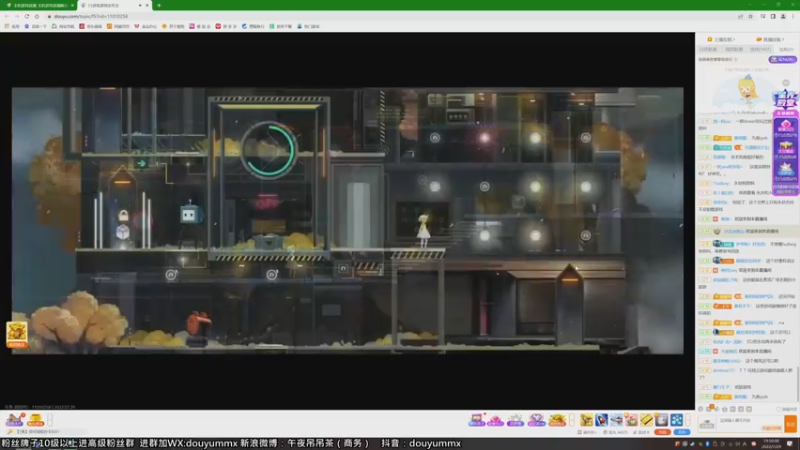Open the second bookmark with purple icon
Viewport: 800px width, 450px height.
tap(35, 26)
